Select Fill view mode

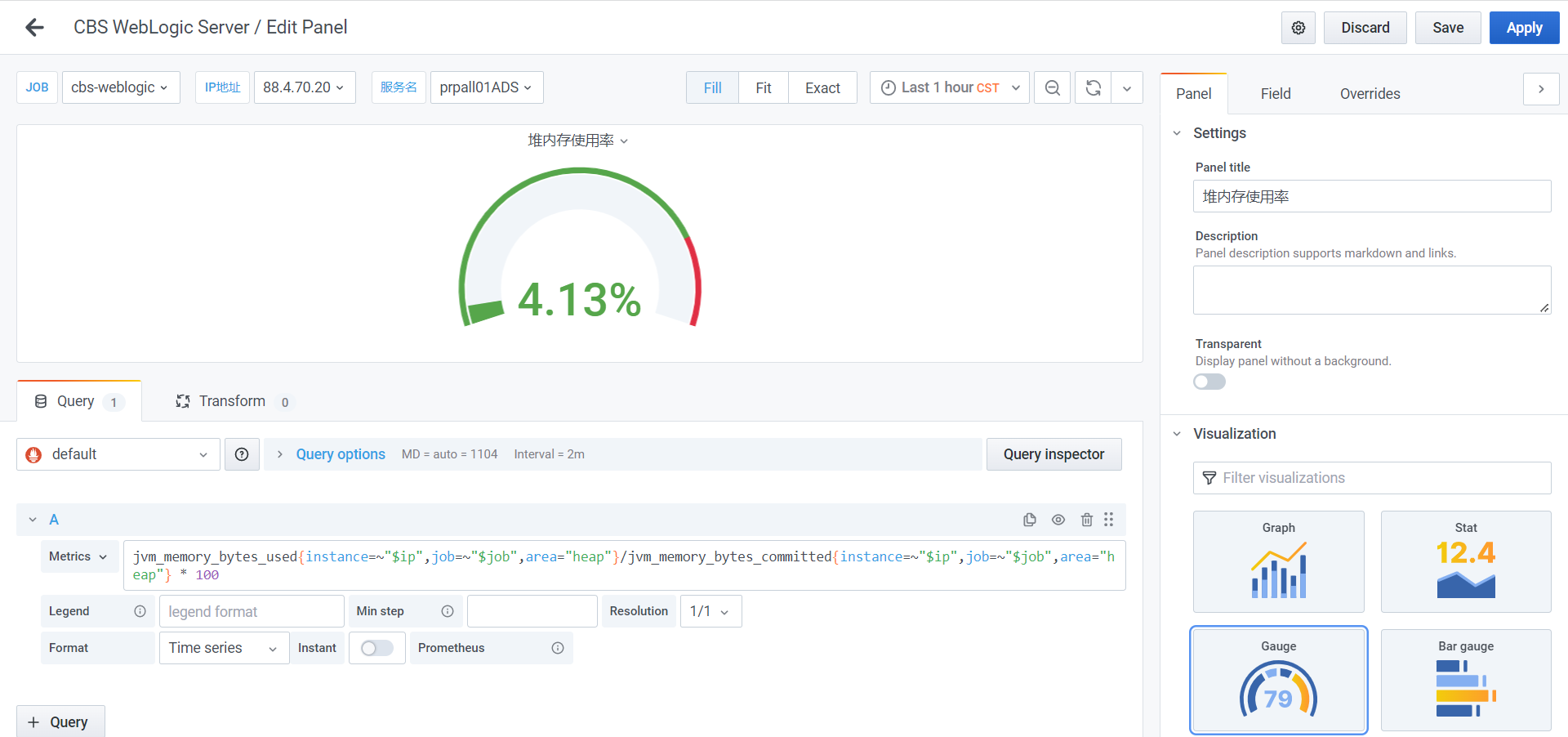713,87
